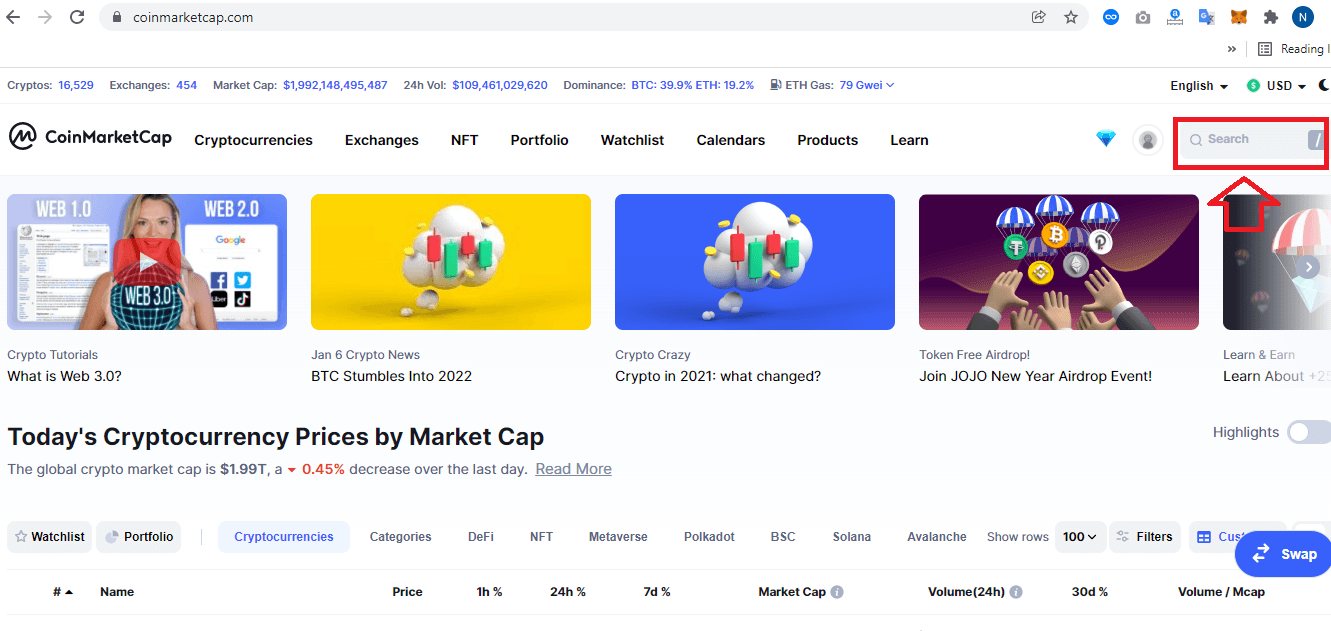Click the camera screenshot extension icon
Image resolution: width=1331 pixels, height=631 pixels.
point(1143,17)
